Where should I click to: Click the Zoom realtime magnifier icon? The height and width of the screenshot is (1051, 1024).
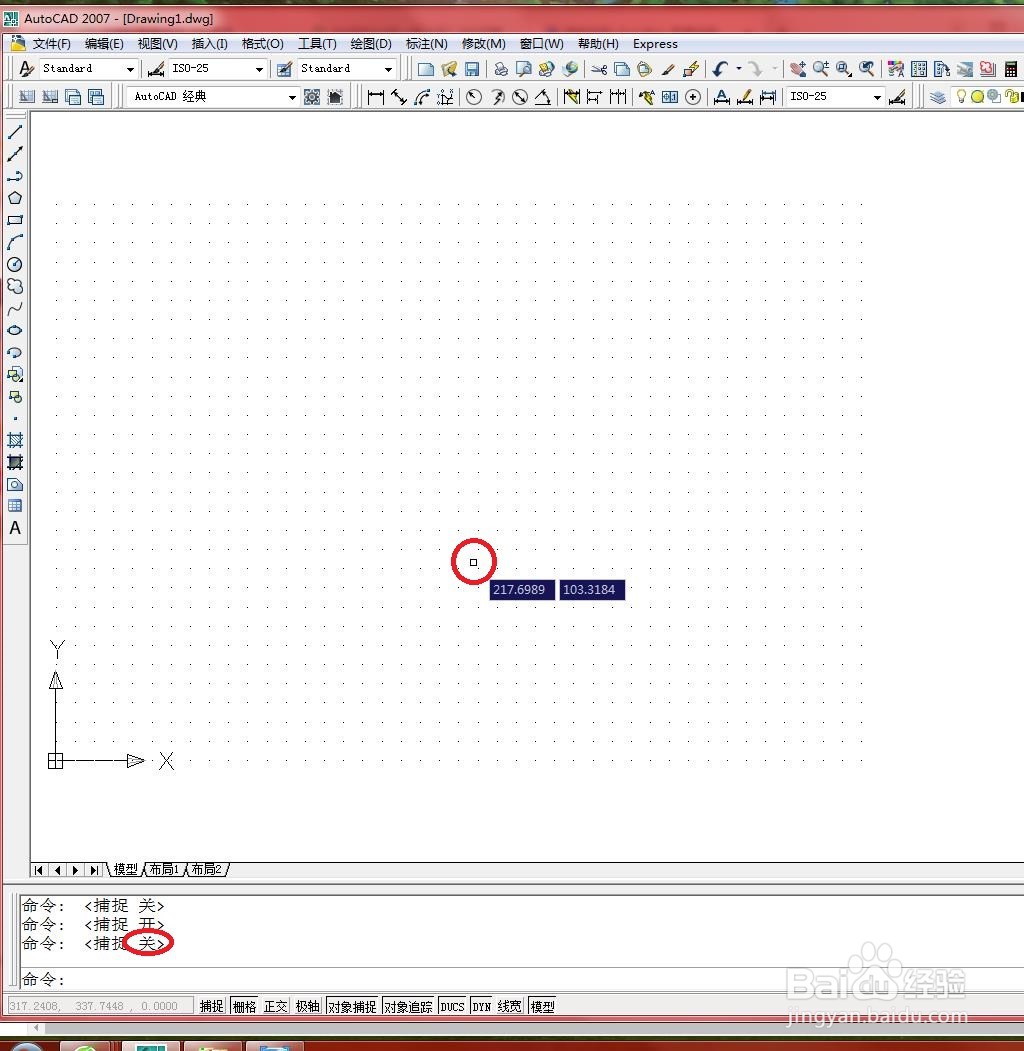coord(821,68)
